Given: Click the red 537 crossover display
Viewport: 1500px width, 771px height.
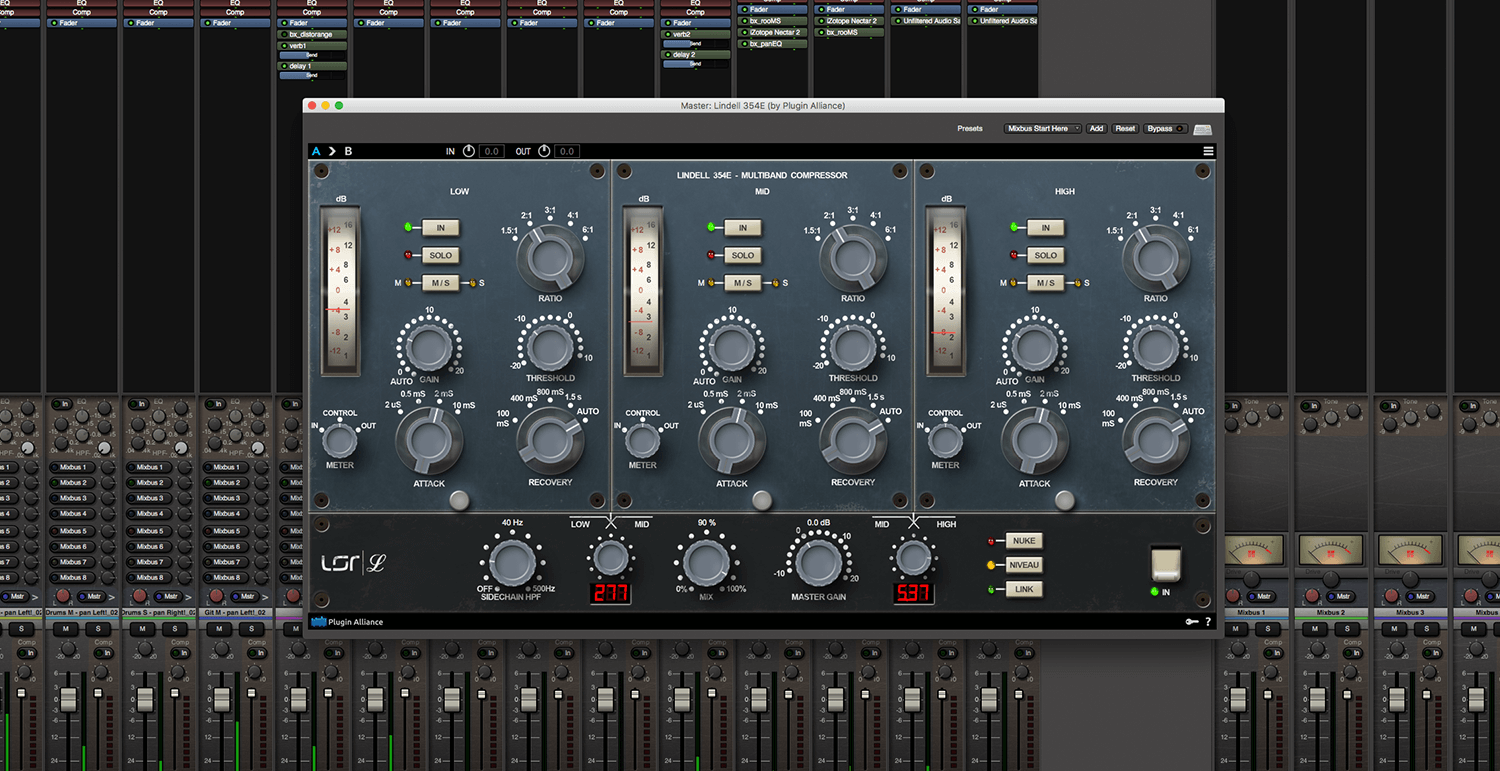Looking at the screenshot, I should [913, 593].
